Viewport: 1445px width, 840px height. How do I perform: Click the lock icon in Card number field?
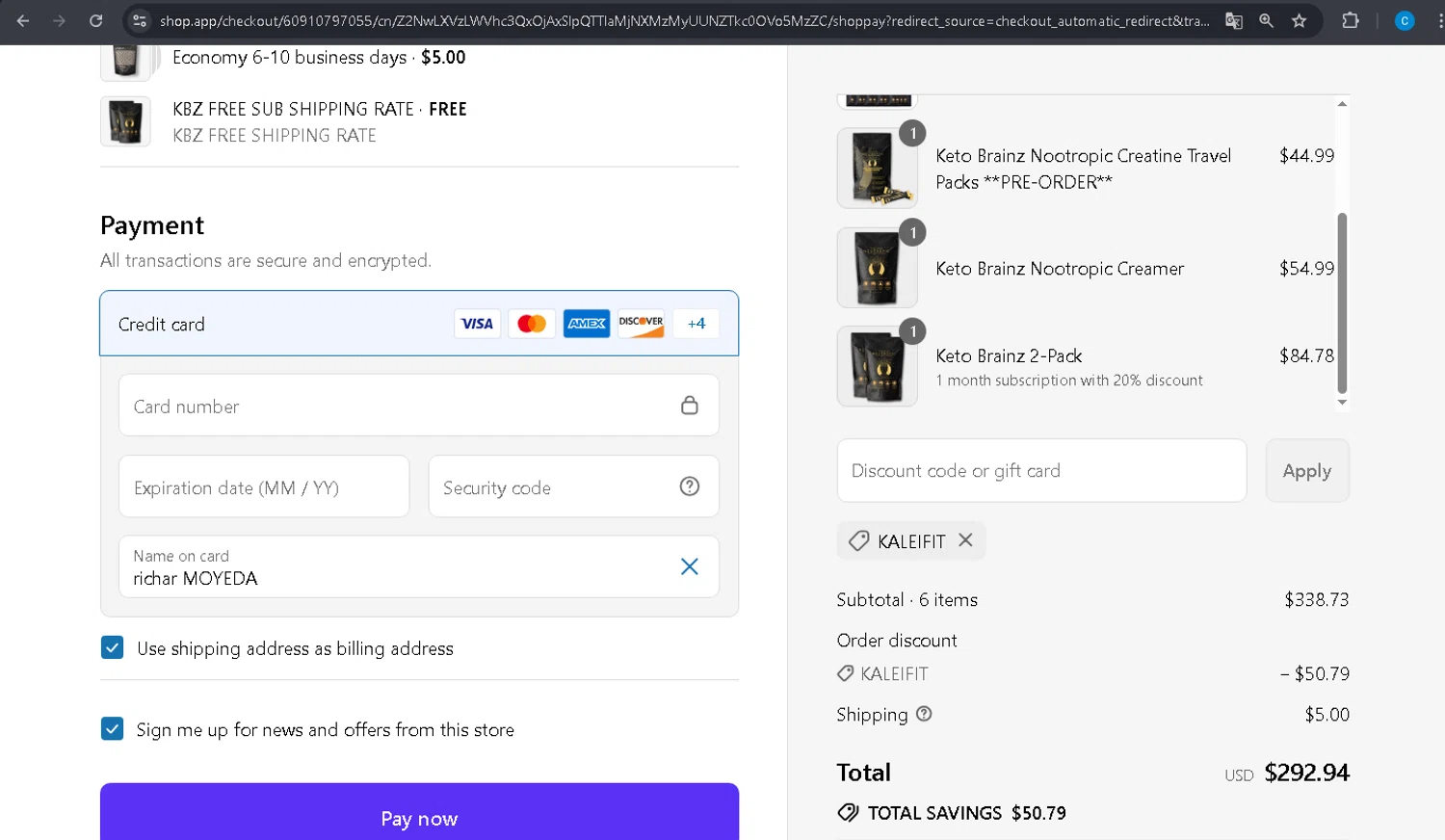(x=690, y=406)
